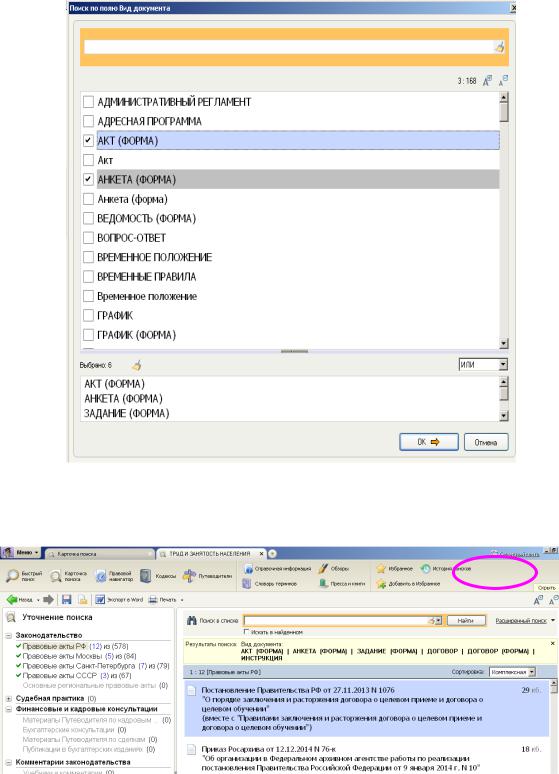Click the Печать printer icon

coord(153,600)
